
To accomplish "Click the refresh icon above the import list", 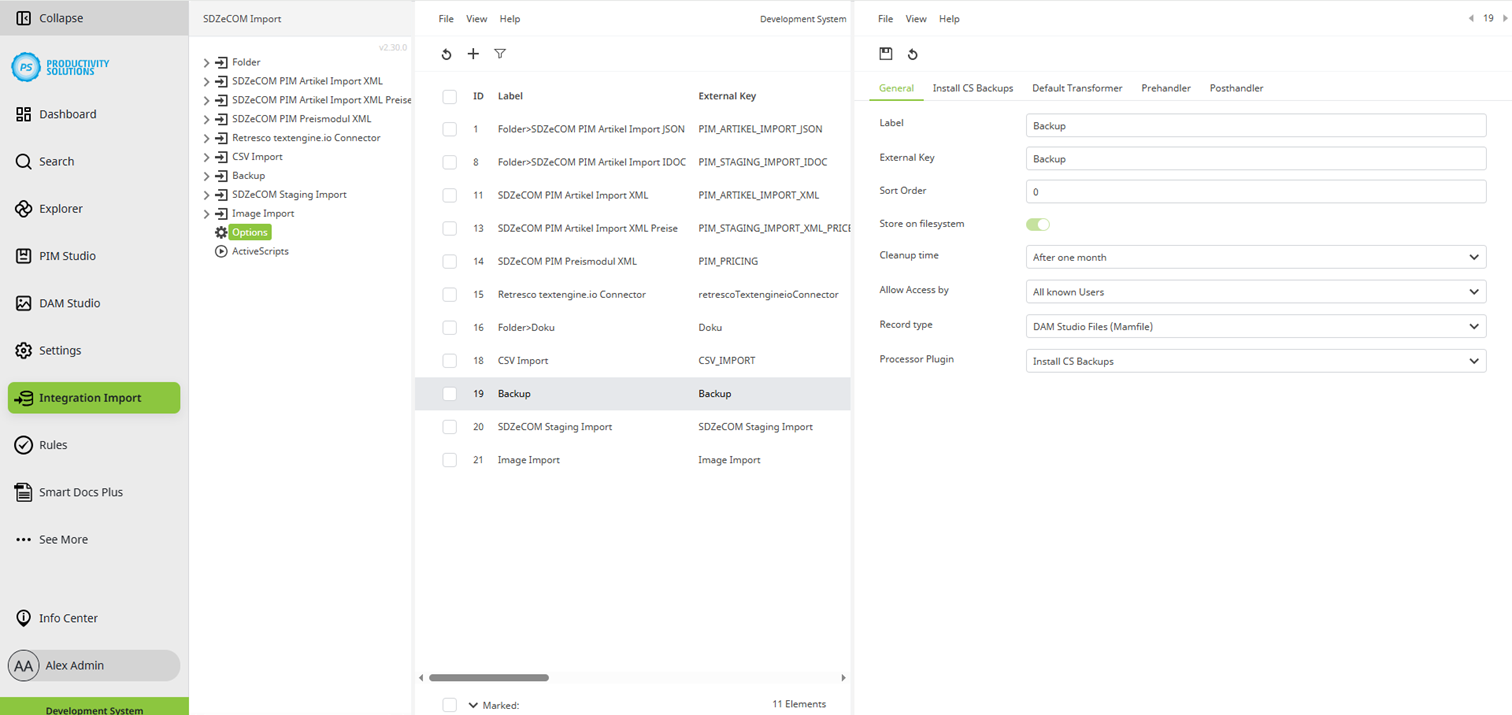I will (446, 54).
